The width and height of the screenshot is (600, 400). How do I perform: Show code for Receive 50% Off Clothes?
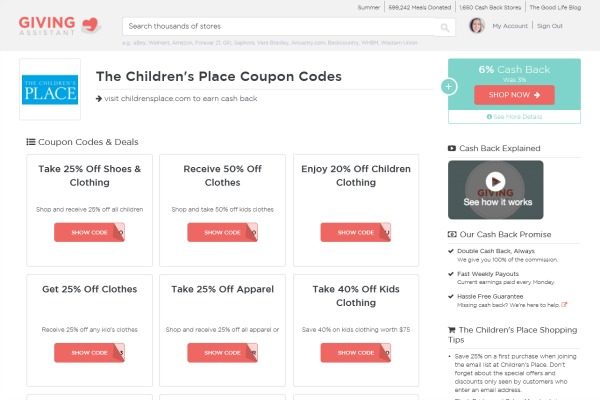click(x=222, y=232)
